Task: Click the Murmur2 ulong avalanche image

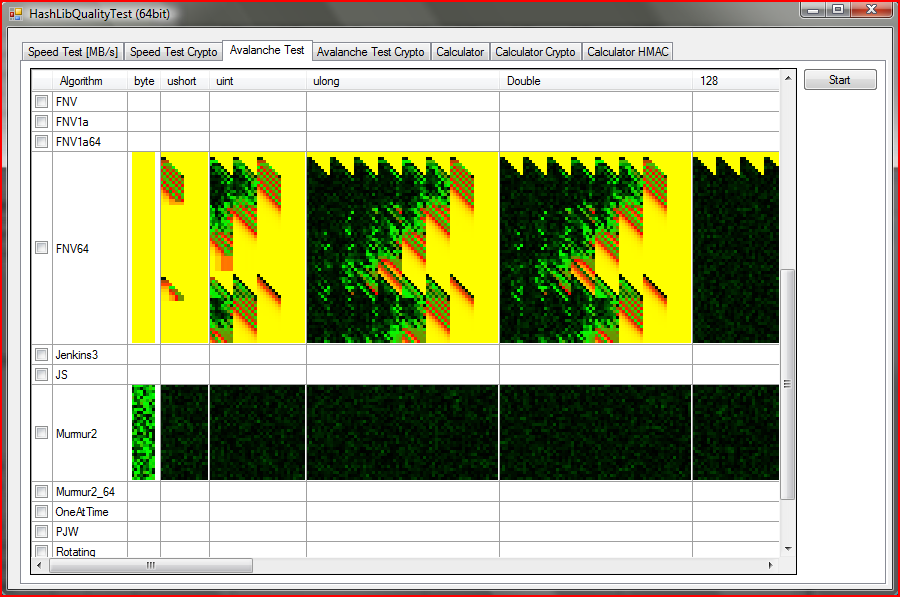Action: click(x=403, y=432)
